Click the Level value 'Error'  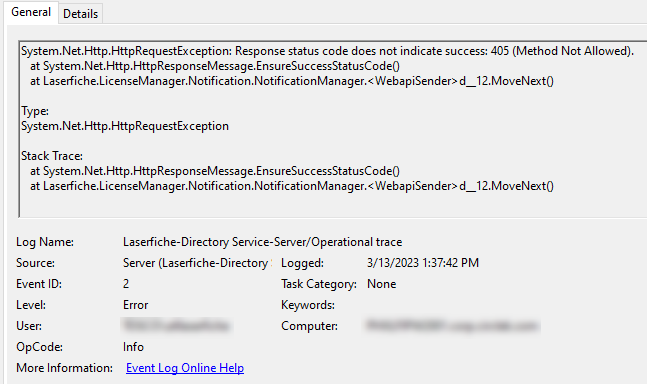click(135, 305)
